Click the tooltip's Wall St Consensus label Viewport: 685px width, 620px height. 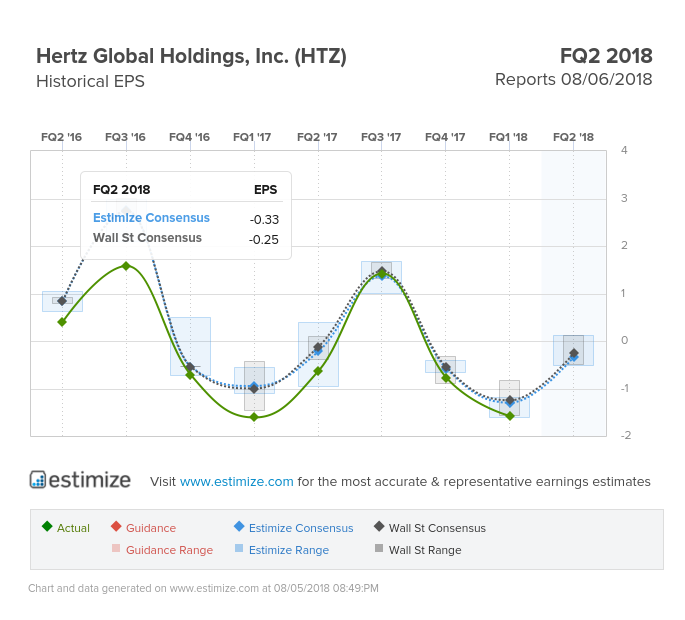click(x=147, y=238)
